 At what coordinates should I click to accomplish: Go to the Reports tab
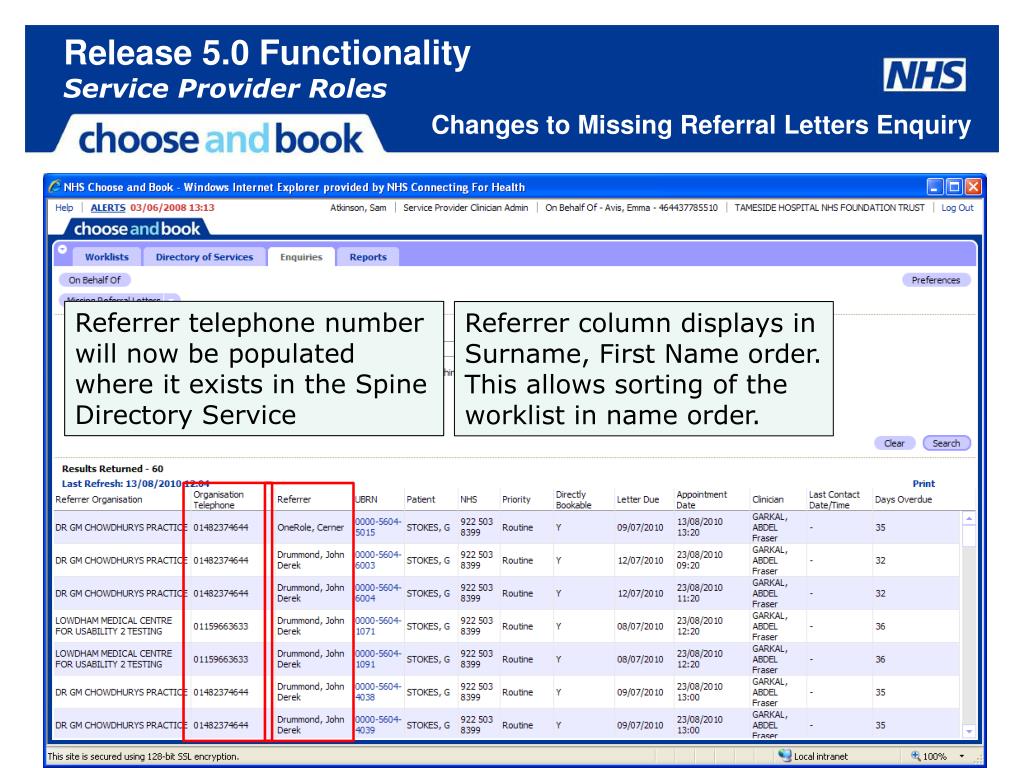[x=368, y=257]
